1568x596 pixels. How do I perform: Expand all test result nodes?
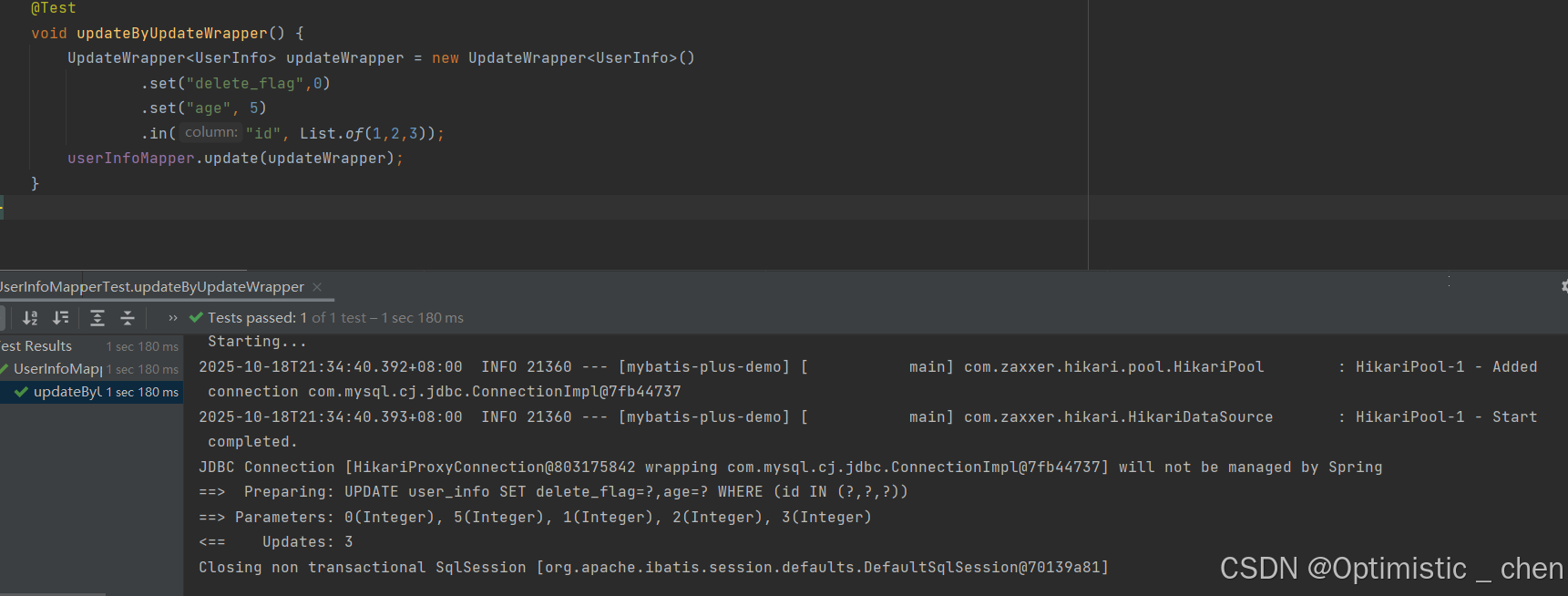(97, 318)
